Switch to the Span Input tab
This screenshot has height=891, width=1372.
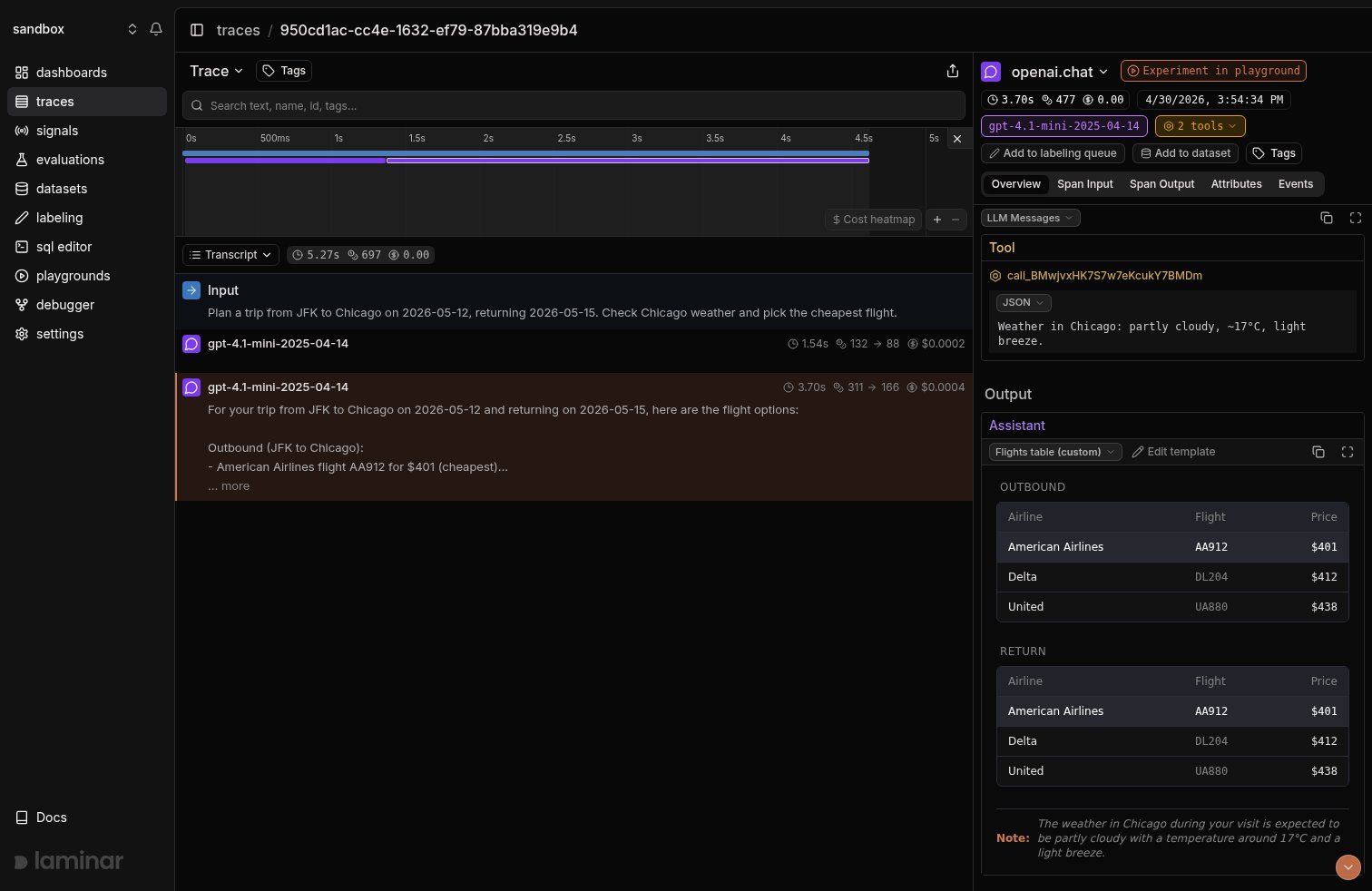[1084, 184]
